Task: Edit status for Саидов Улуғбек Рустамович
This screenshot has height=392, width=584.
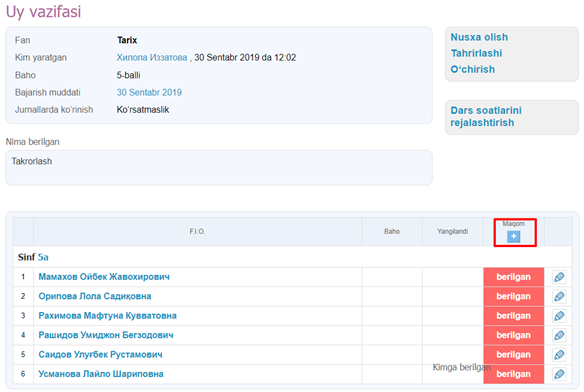Action: coord(559,354)
